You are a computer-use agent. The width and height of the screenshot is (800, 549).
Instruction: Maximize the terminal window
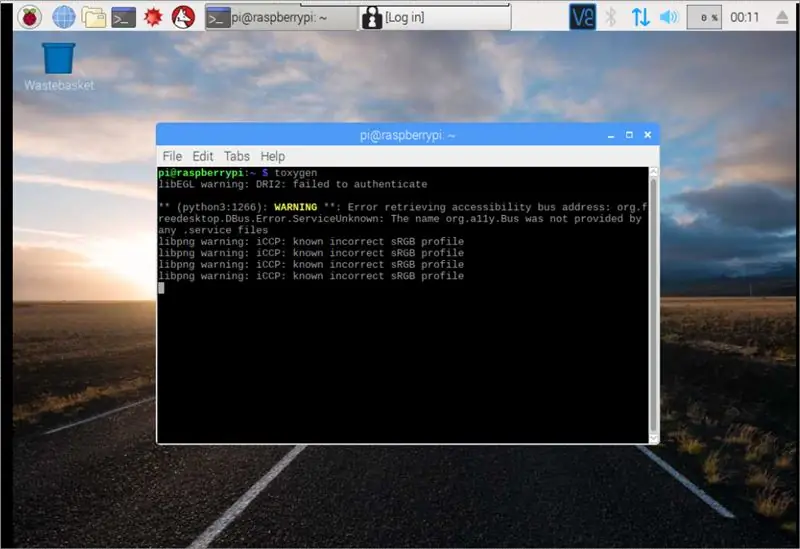click(629, 135)
